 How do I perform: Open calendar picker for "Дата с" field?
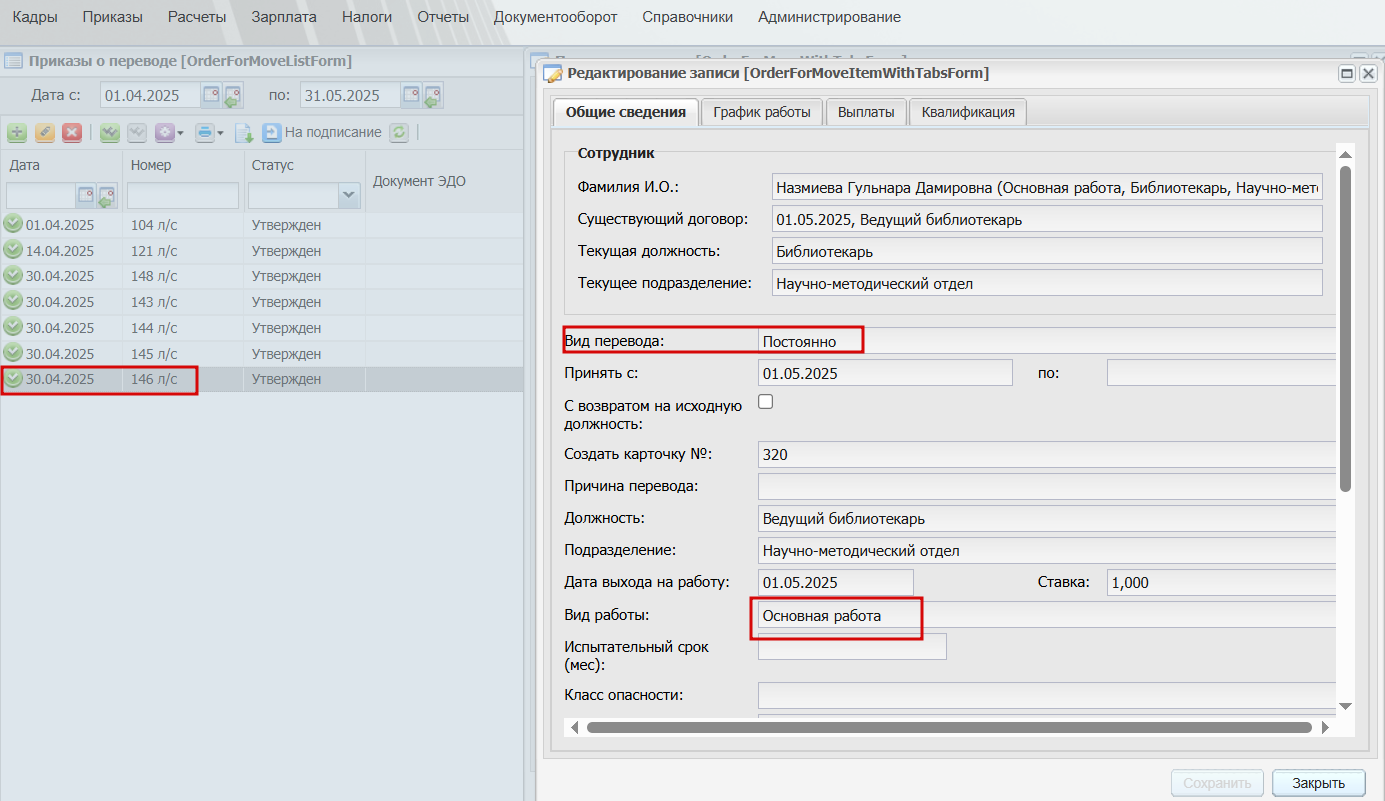click(211, 96)
